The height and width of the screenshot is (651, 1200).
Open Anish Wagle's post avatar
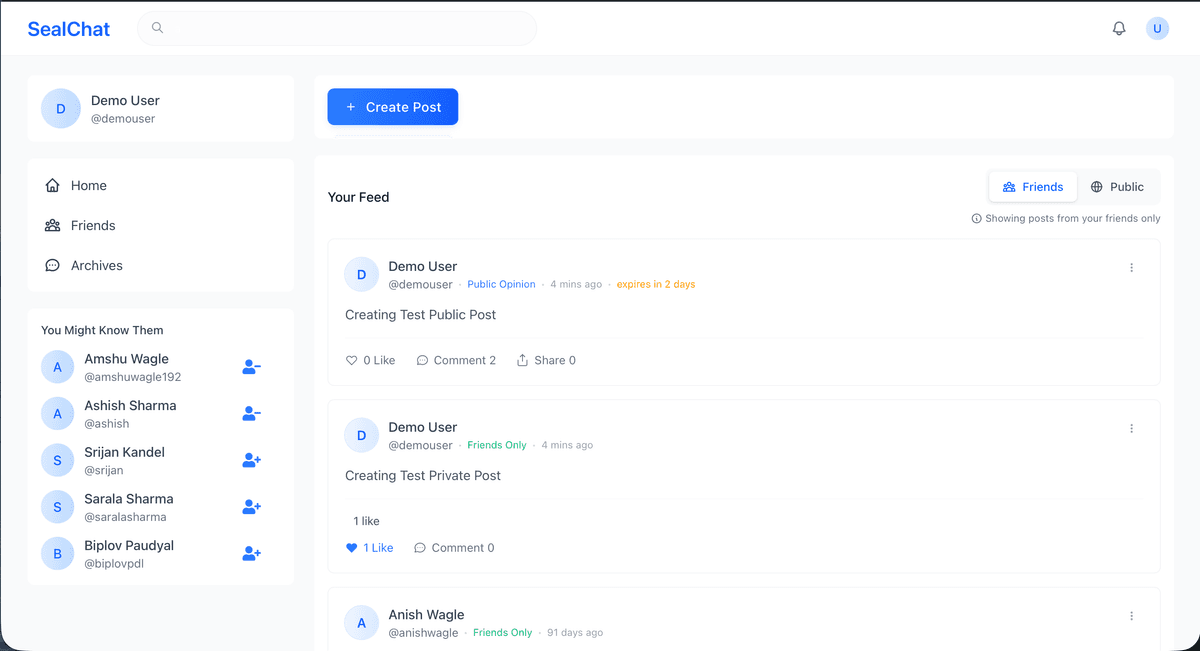[362, 623]
